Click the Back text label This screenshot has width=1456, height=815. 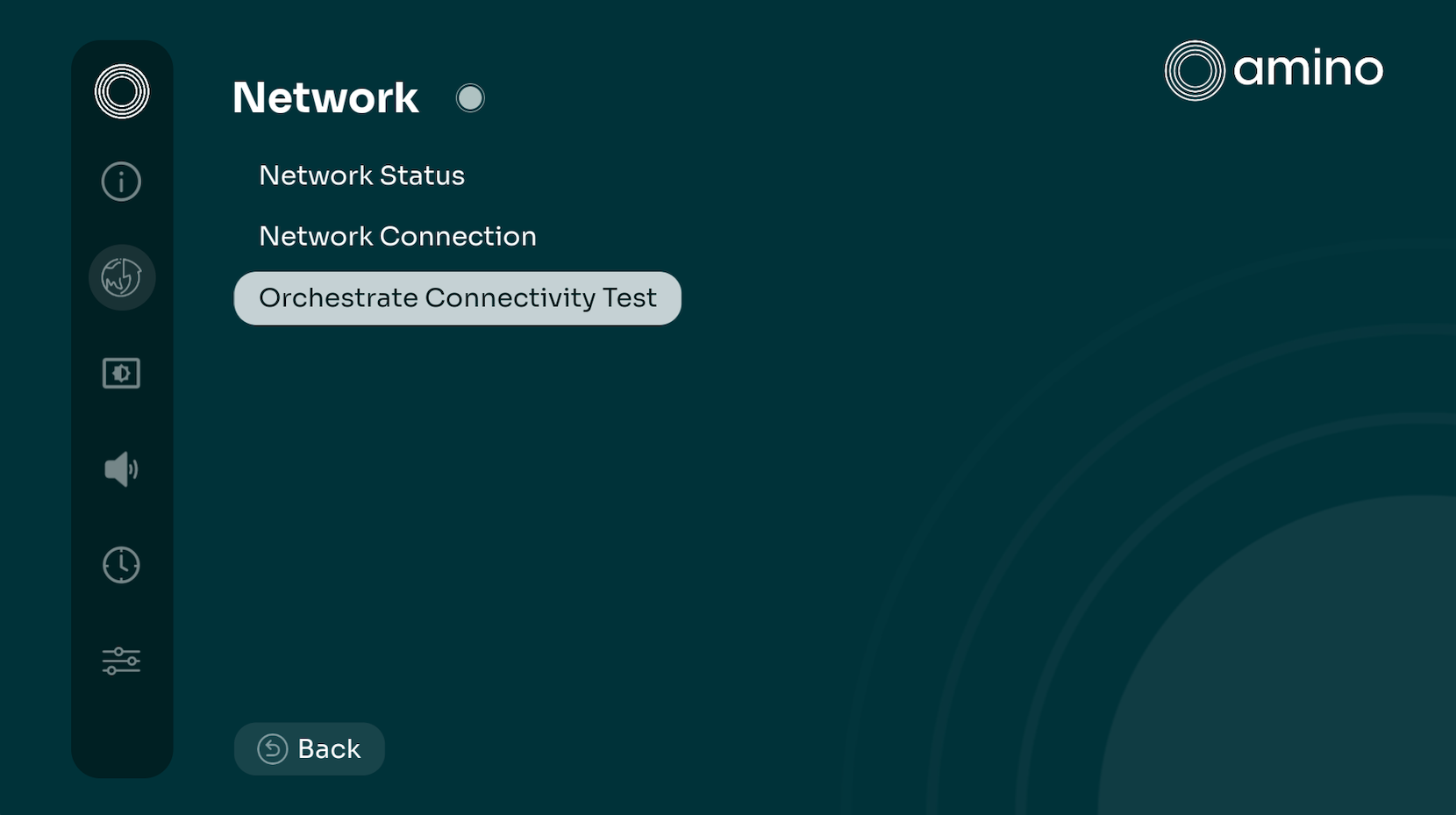(x=329, y=749)
